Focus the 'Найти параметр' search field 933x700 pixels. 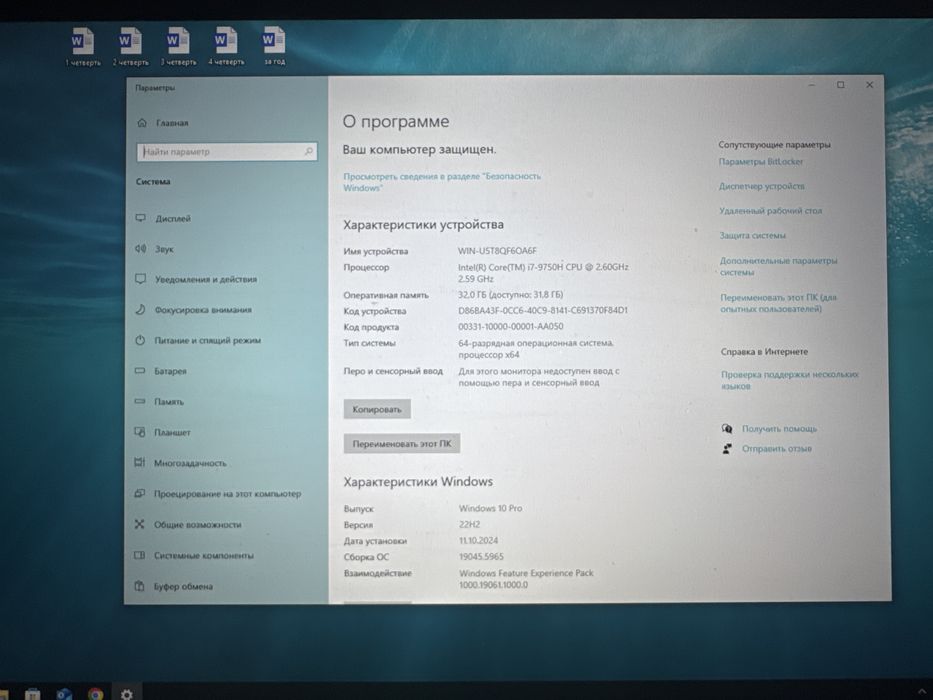tap(227, 151)
